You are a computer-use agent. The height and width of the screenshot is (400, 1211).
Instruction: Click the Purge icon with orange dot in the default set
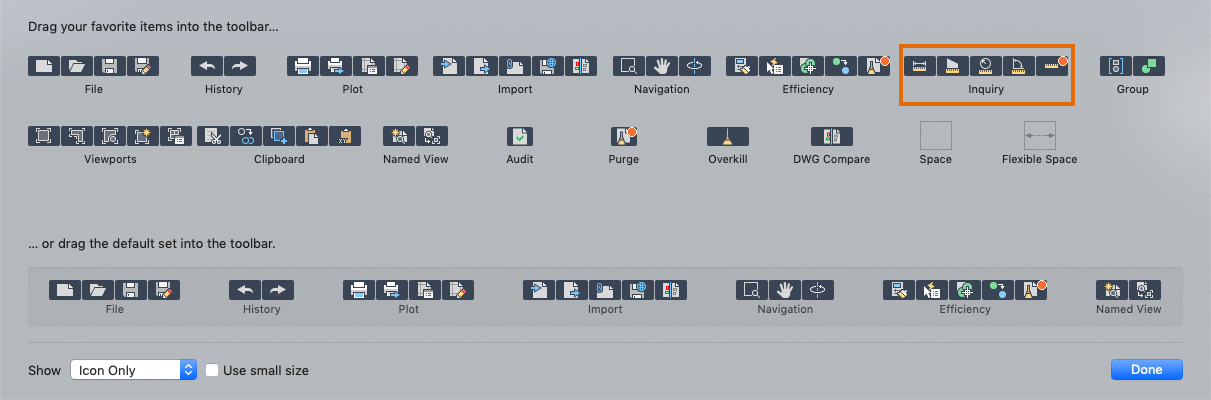click(x=1031, y=291)
